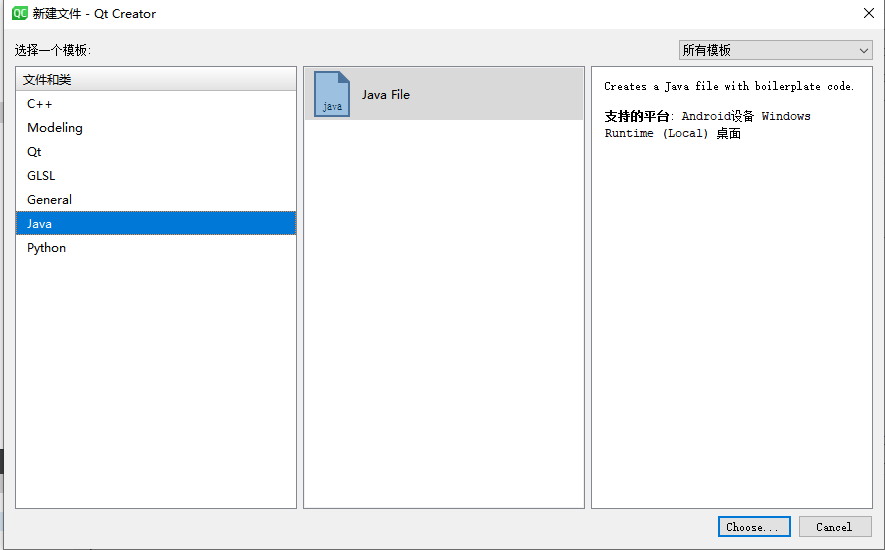
Task: Cancel the new file dialog
Action: pos(834,527)
